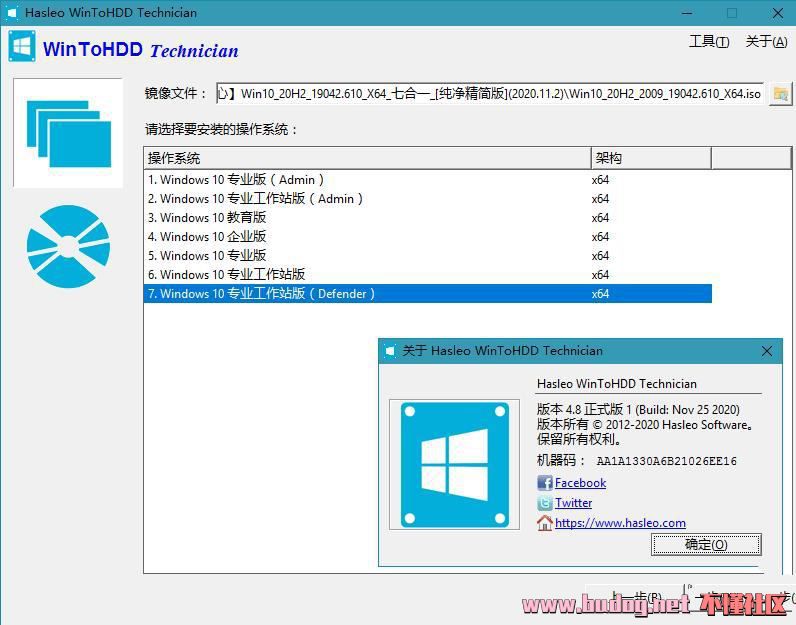This screenshot has width=796, height=625.
Task: Click the disc-shaped system clone icon
Action: pyautogui.click(x=69, y=247)
